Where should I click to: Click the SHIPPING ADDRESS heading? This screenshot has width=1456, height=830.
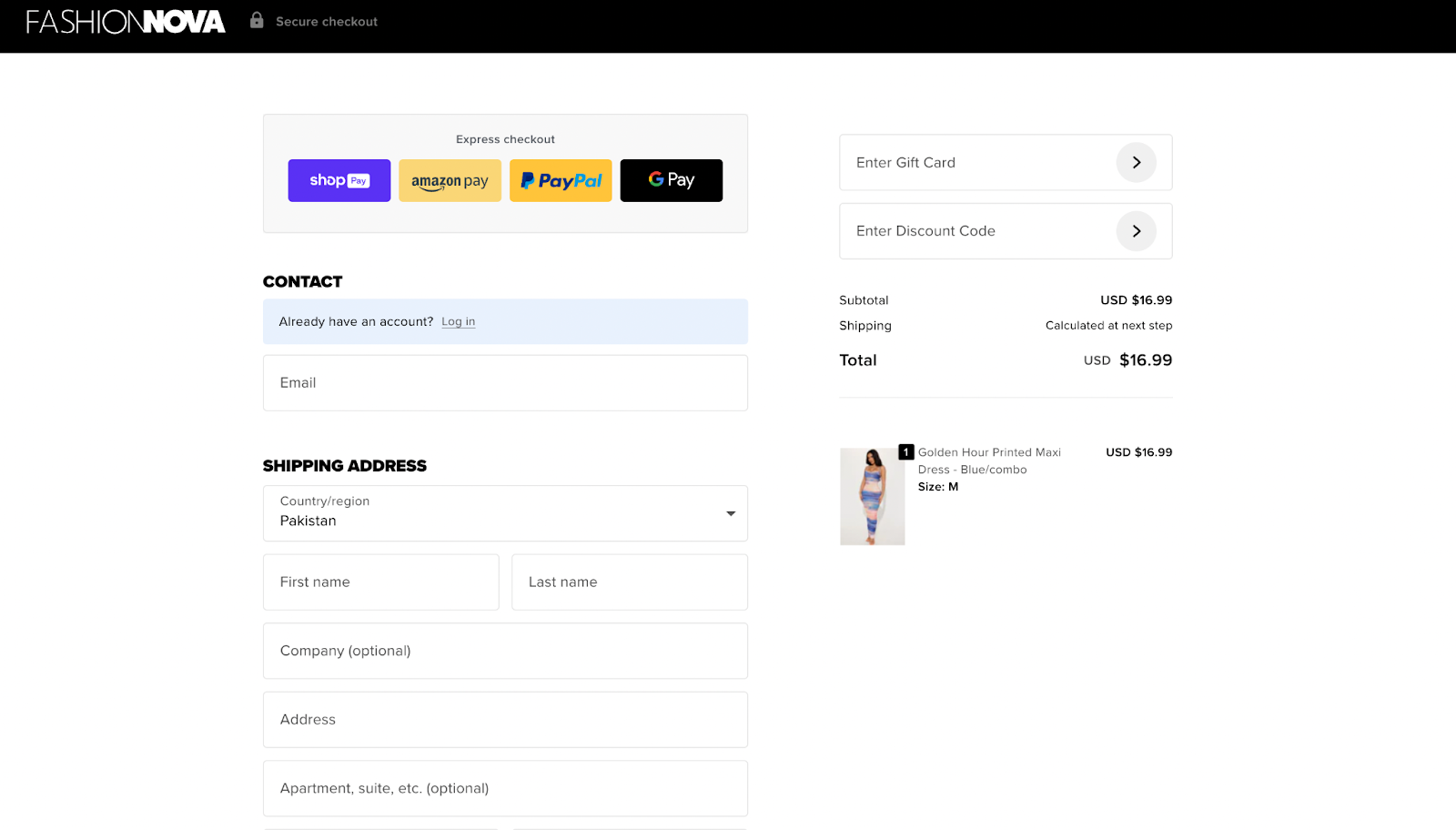tap(345, 466)
